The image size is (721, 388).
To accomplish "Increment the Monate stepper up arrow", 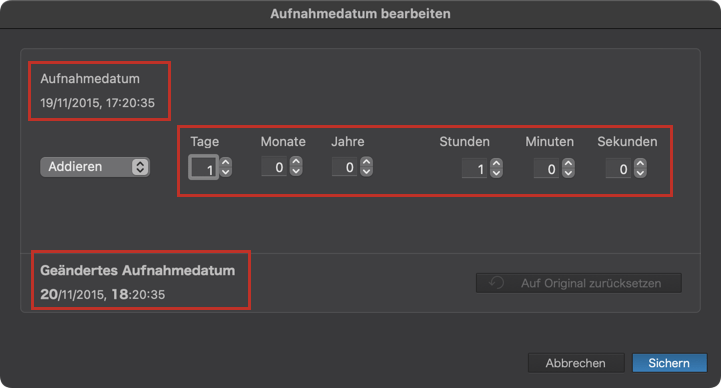I will [x=296, y=161].
